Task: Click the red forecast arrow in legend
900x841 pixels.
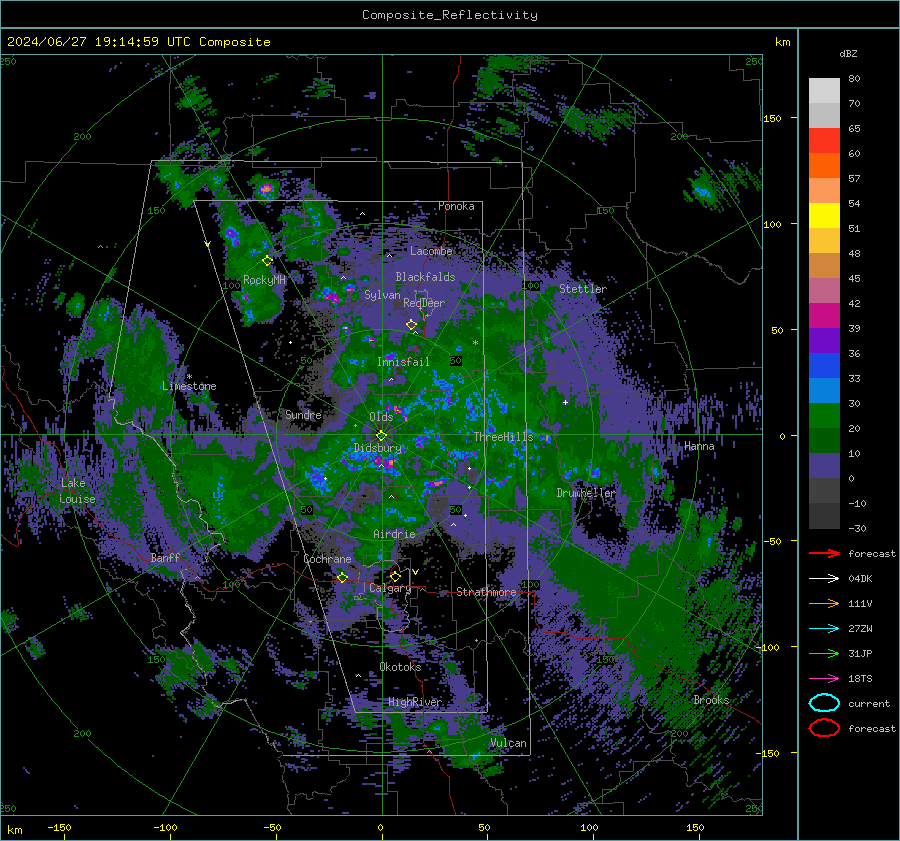Action: coord(824,553)
